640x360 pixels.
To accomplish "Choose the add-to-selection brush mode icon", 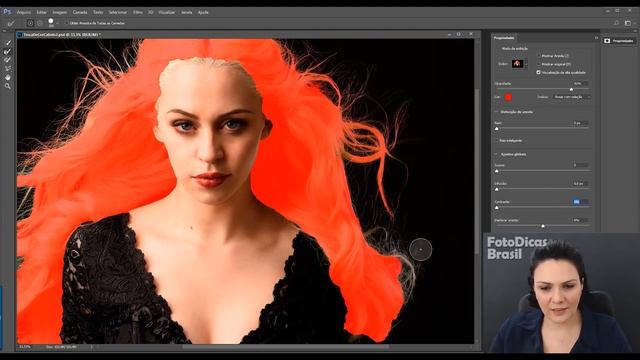I will tap(30, 23).
